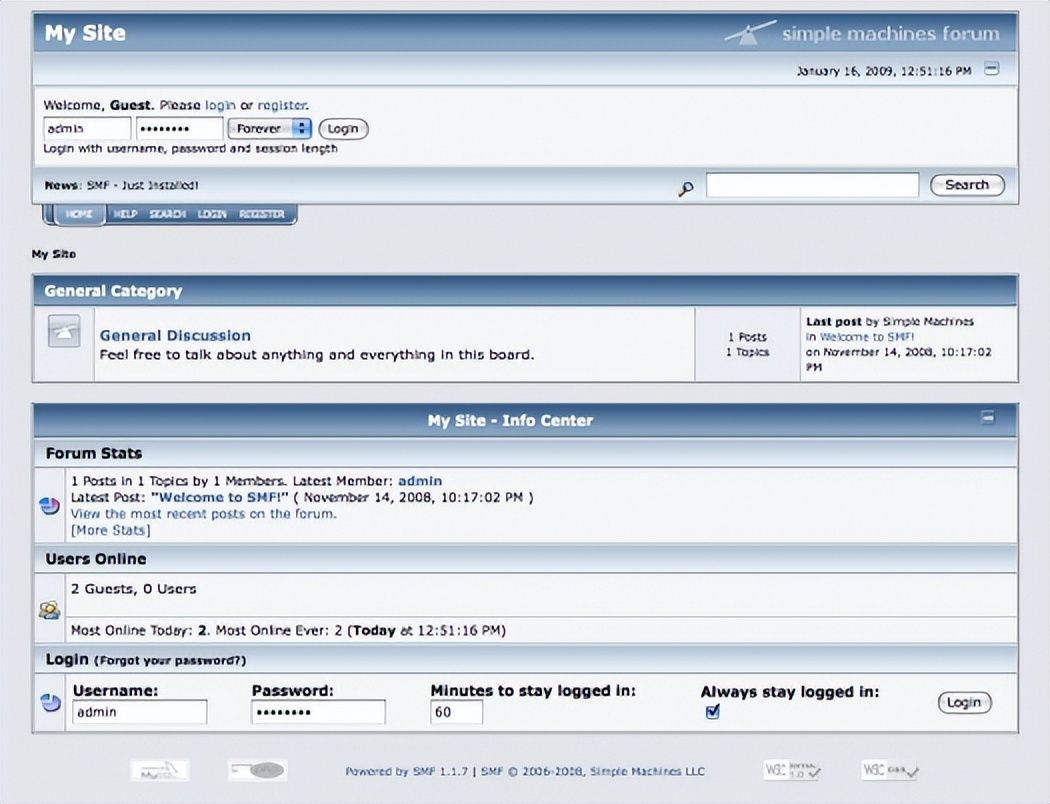Focus the top password field

click(x=179, y=129)
